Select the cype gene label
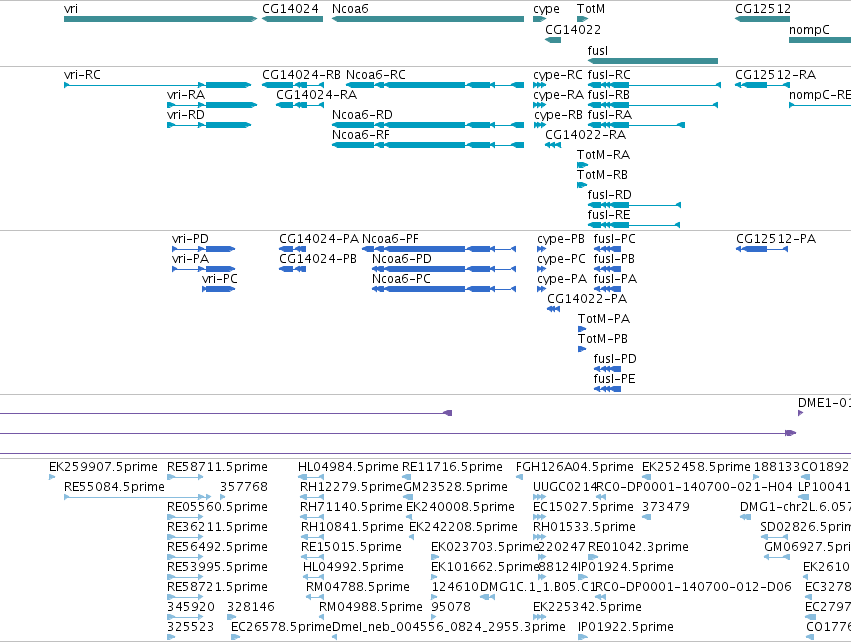This screenshot has width=851, height=642. point(546,9)
